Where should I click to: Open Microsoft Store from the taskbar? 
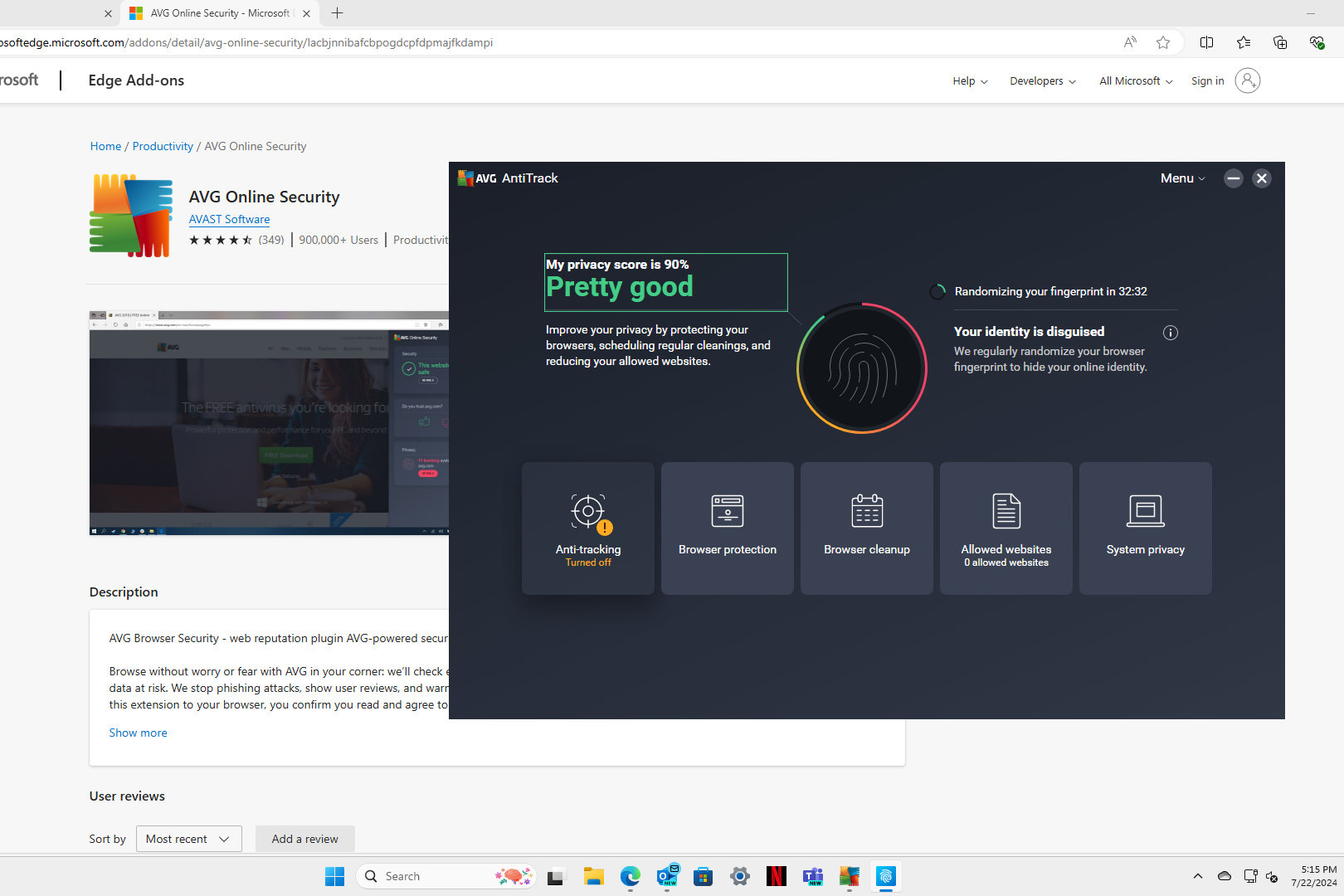coord(704,876)
